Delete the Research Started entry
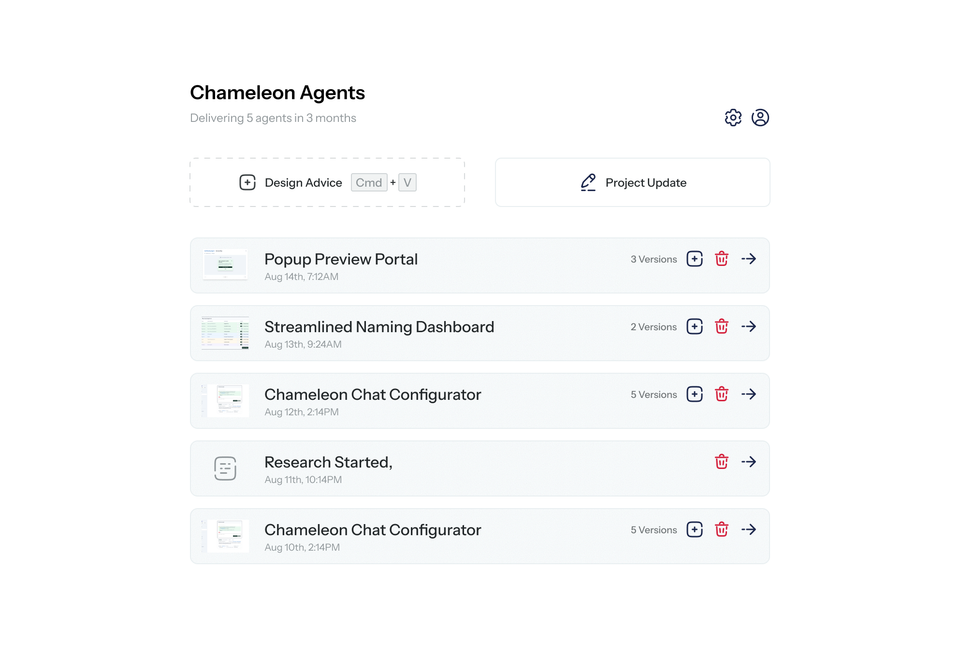This screenshot has height=645, width=960. (722, 461)
